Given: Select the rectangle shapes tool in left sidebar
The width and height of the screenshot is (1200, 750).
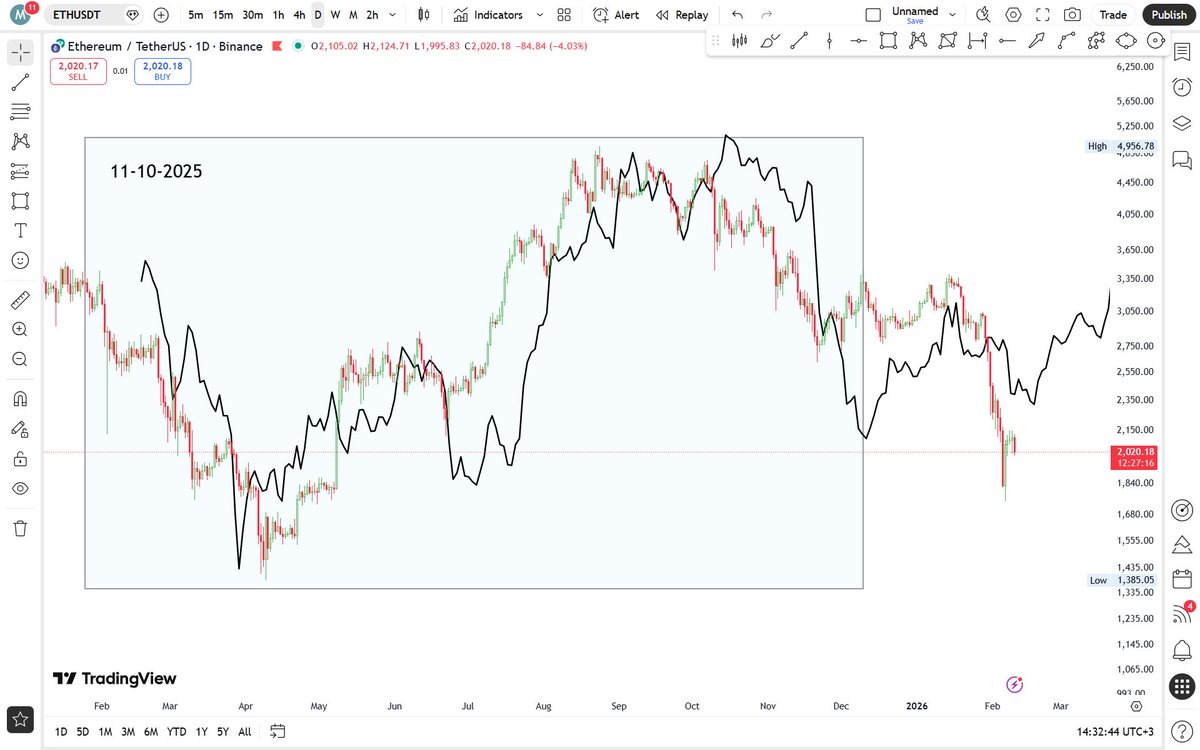Looking at the screenshot, I should pyautogui.click(x=20, y=200).
